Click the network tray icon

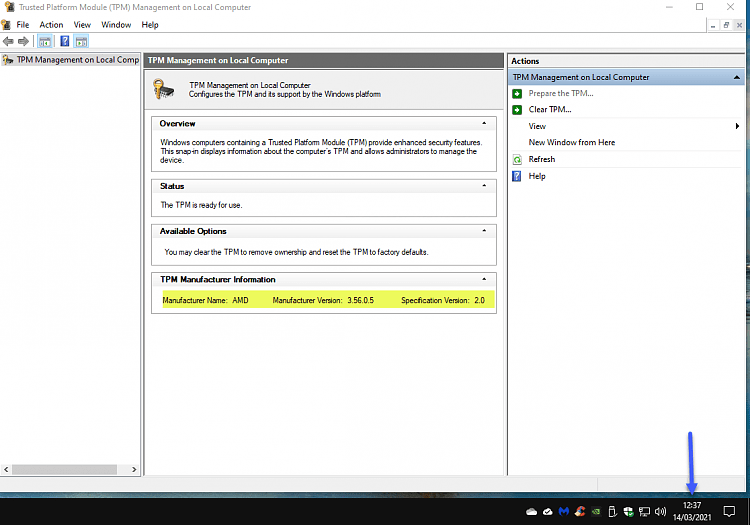(645, 512)
